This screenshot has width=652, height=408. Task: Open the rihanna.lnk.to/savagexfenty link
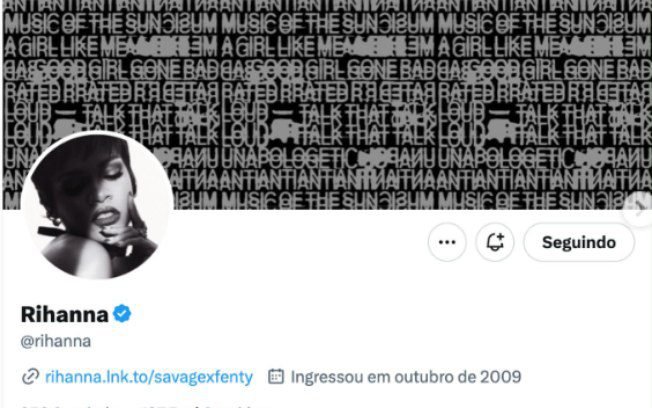click(x=149, y=377)
